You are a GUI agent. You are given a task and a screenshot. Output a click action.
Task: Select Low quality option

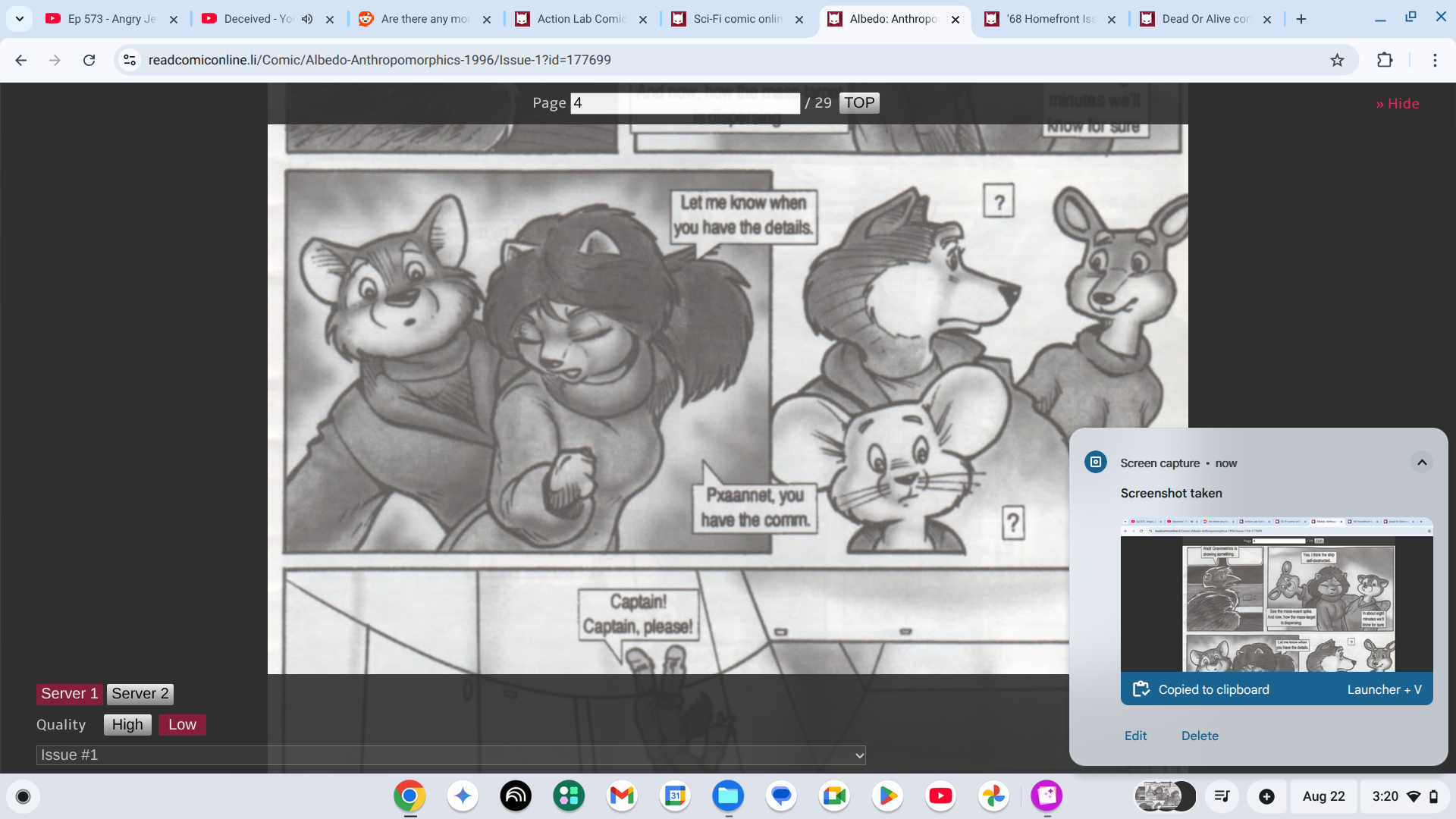(x=182, y=725)
